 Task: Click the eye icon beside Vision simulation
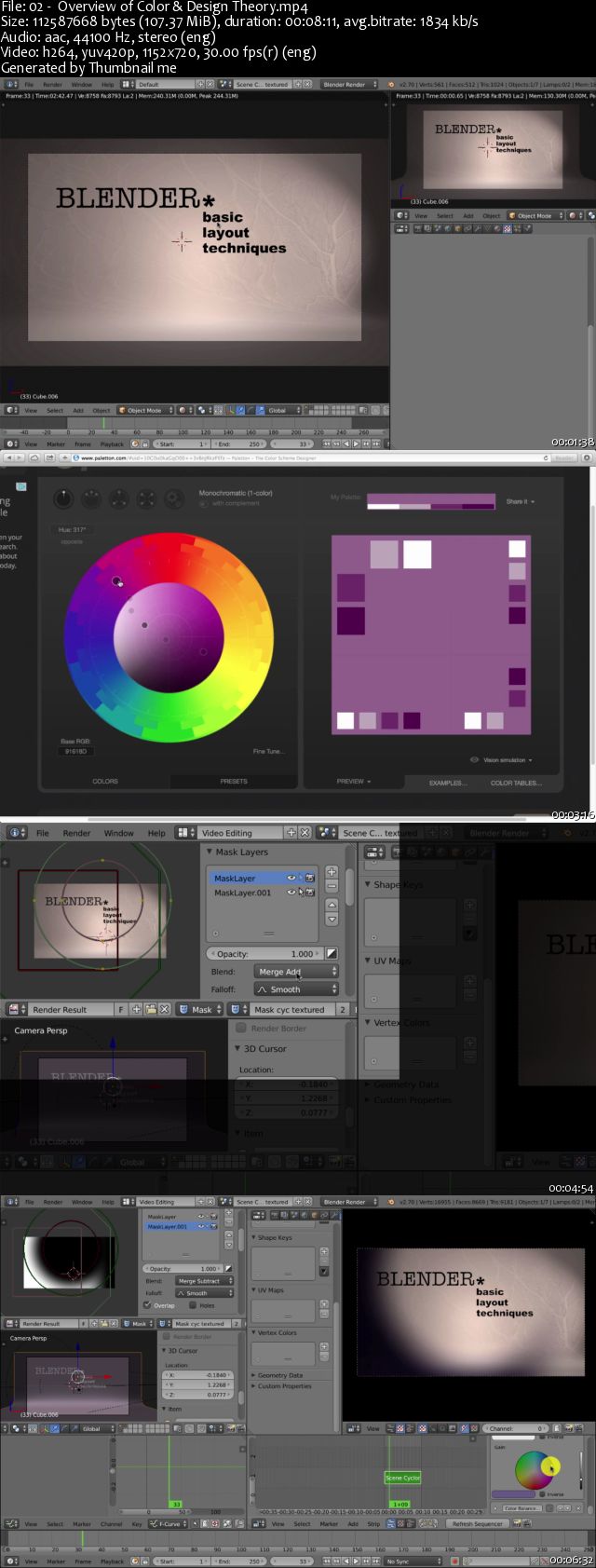pos(475,759)
